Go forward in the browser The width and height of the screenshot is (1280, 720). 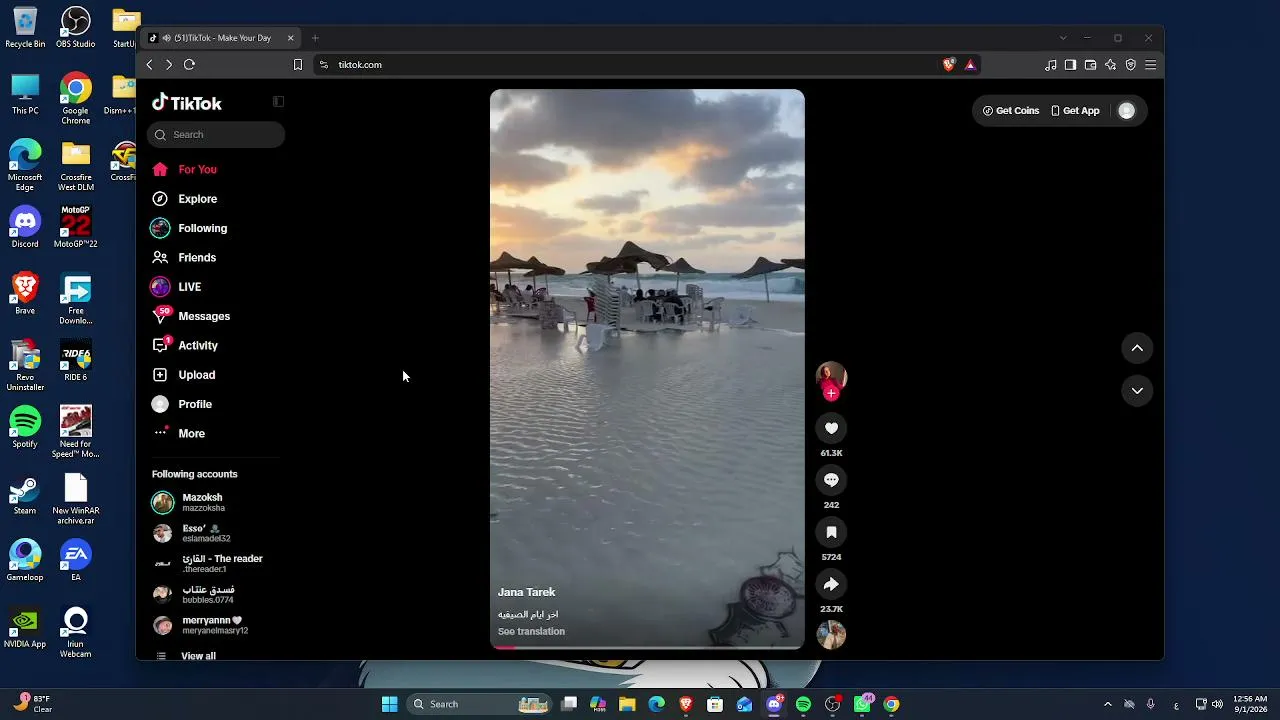click(169, 65)
